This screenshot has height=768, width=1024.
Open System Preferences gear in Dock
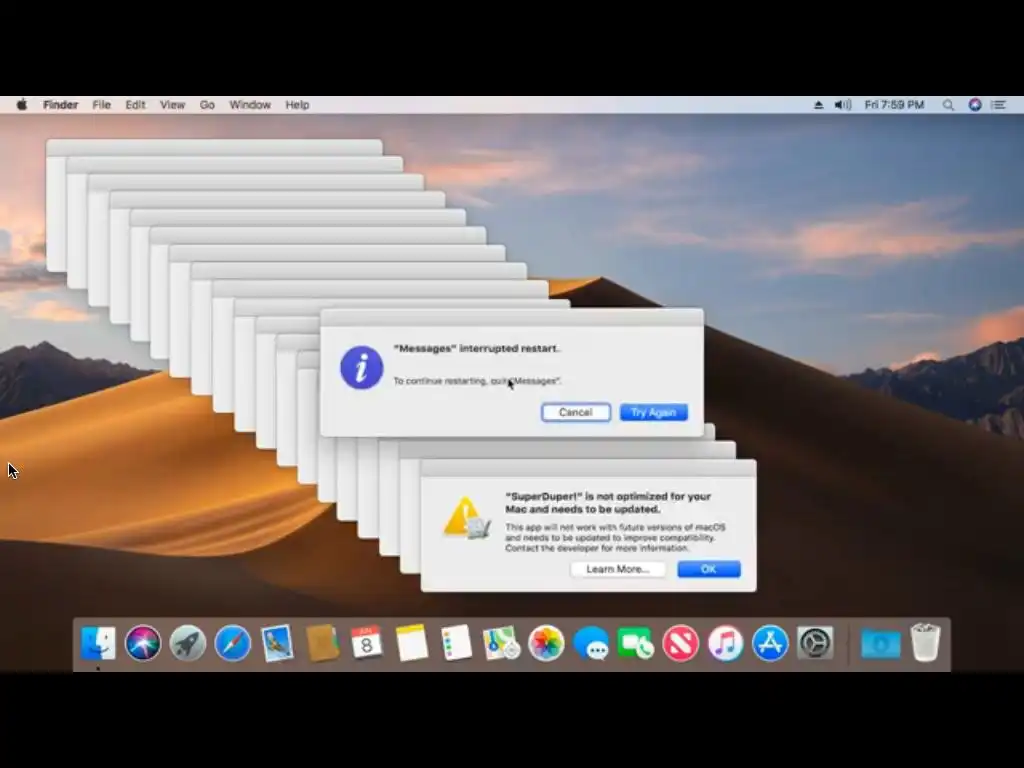(x=815, y=643)
